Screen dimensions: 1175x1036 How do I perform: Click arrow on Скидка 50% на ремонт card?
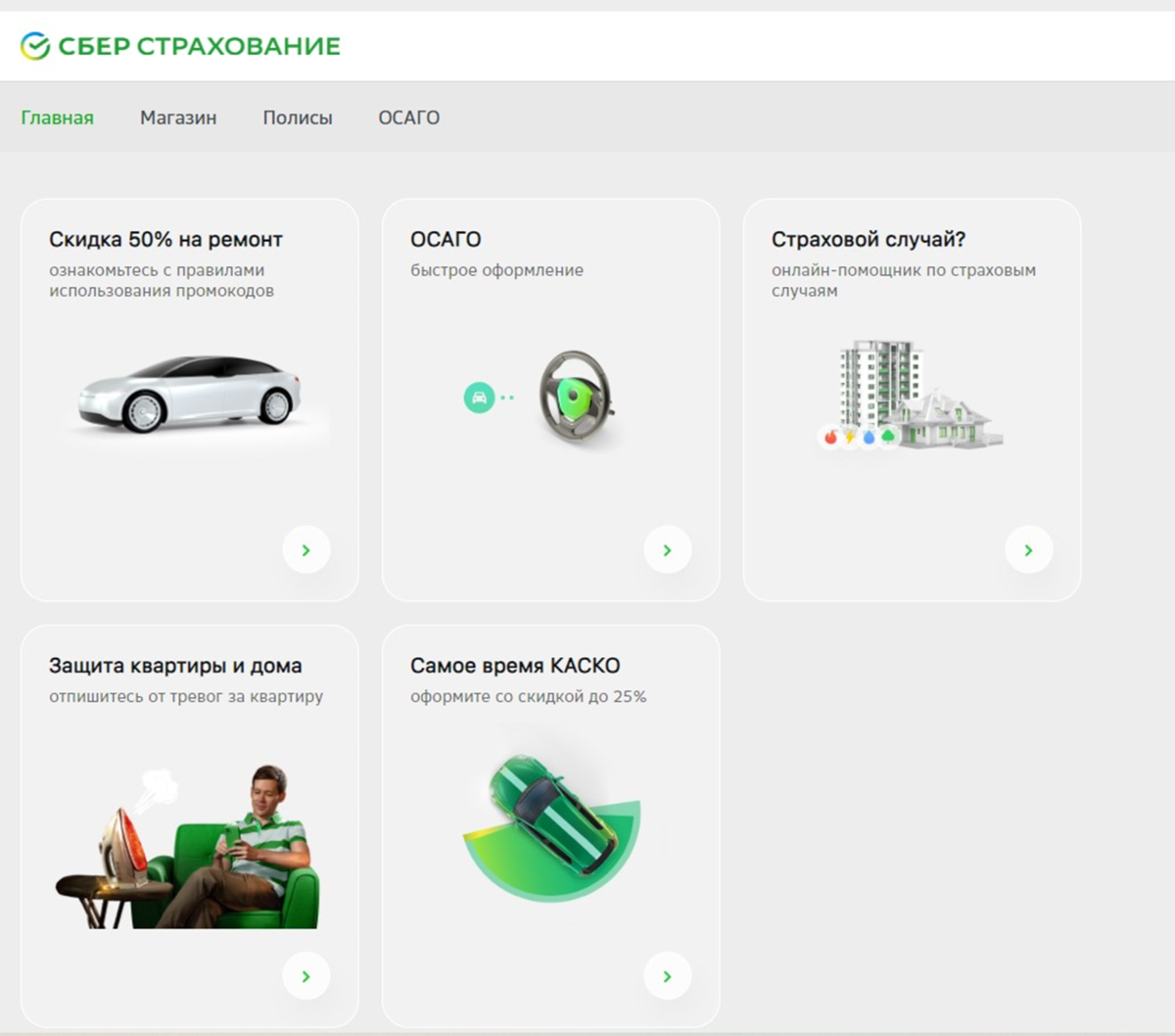tap(306, 550)
